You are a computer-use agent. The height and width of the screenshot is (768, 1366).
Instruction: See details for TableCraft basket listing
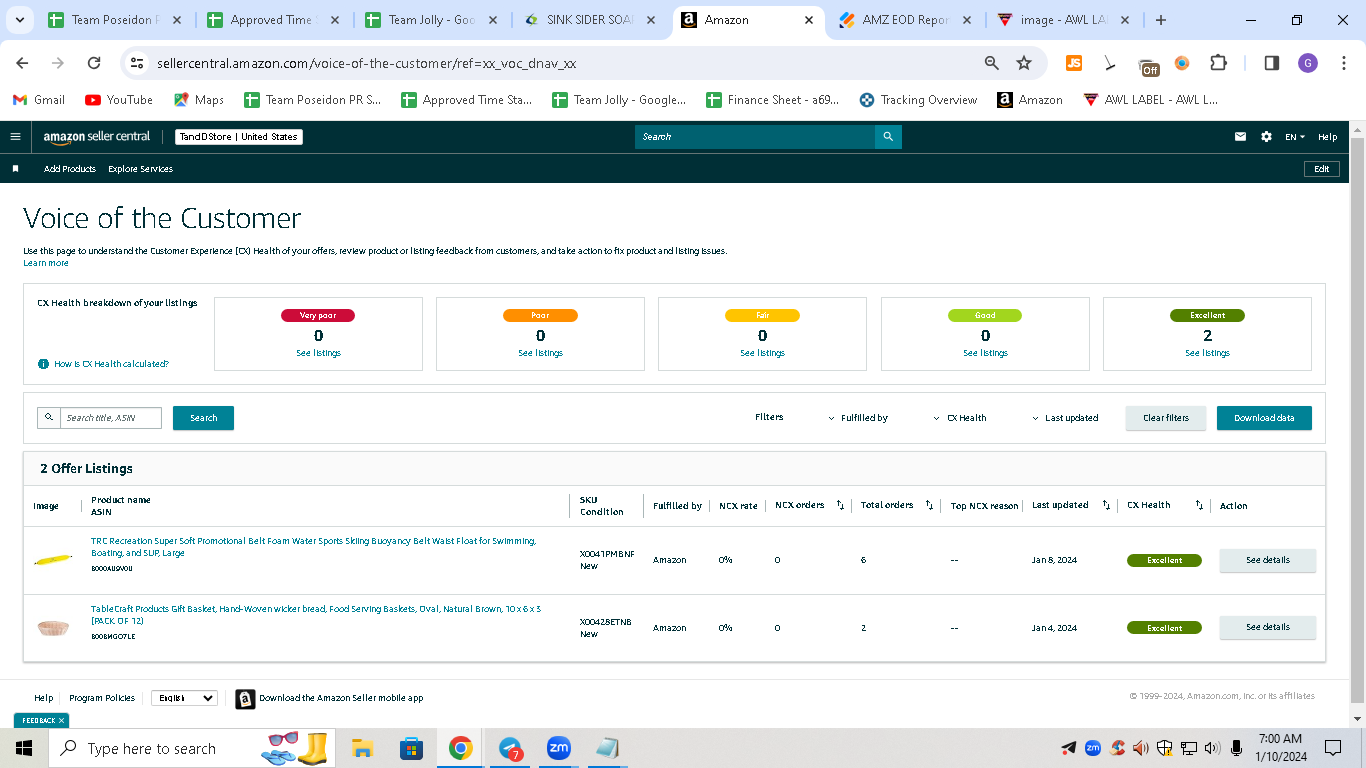[x=1268, y=627]
